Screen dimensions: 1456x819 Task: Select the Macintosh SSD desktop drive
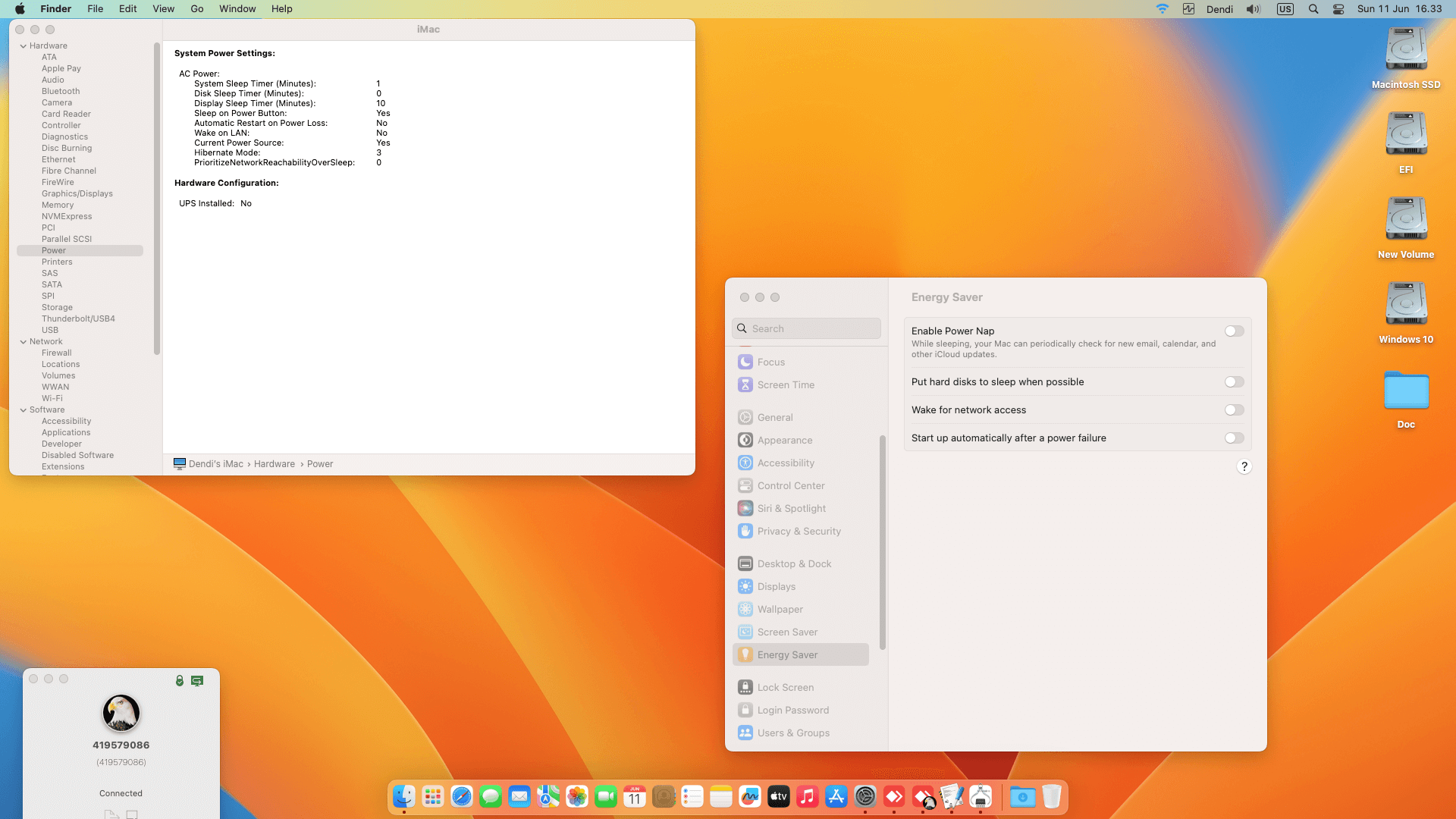1406,58
